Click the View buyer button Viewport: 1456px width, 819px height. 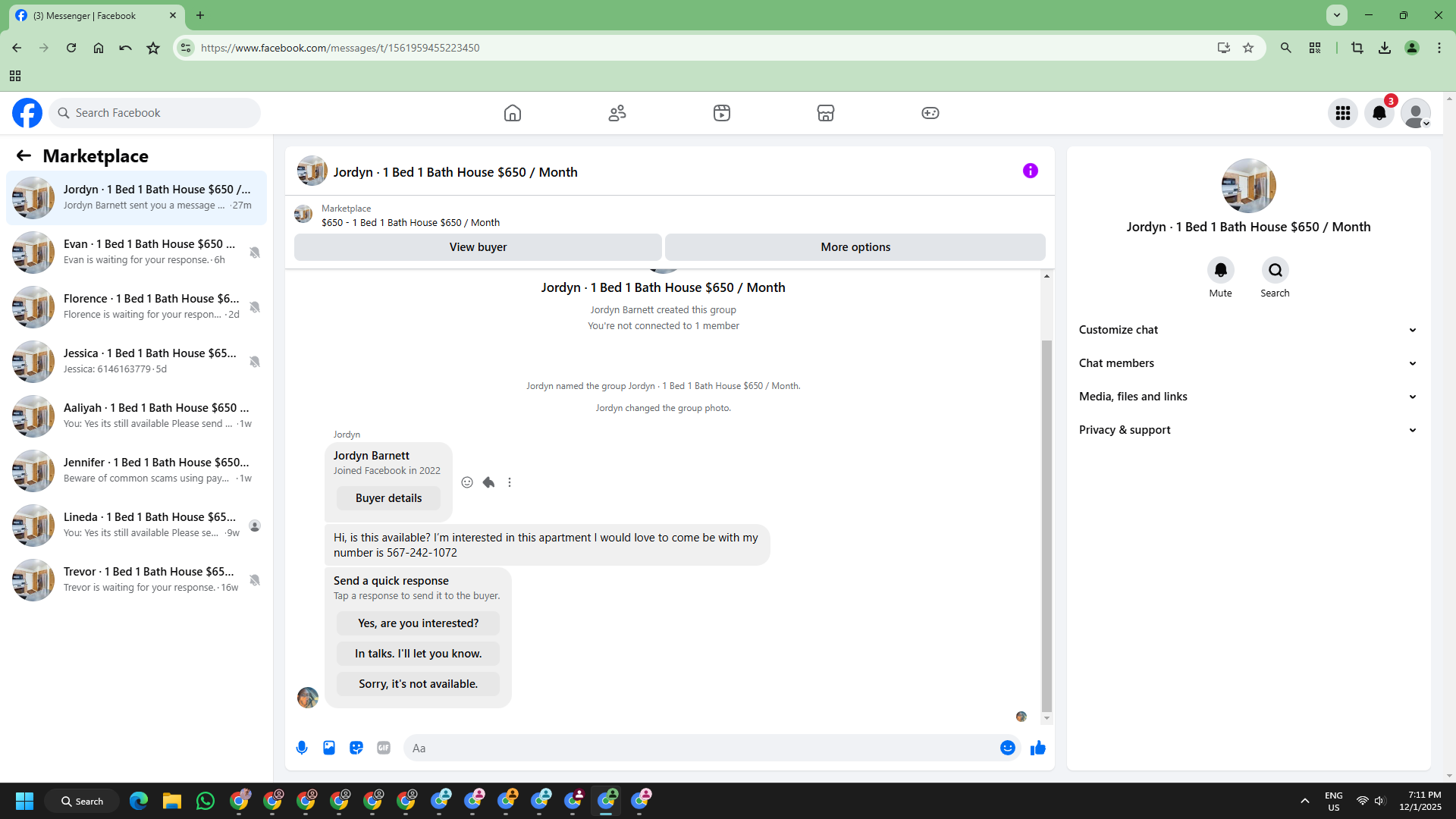coord(478,247)
